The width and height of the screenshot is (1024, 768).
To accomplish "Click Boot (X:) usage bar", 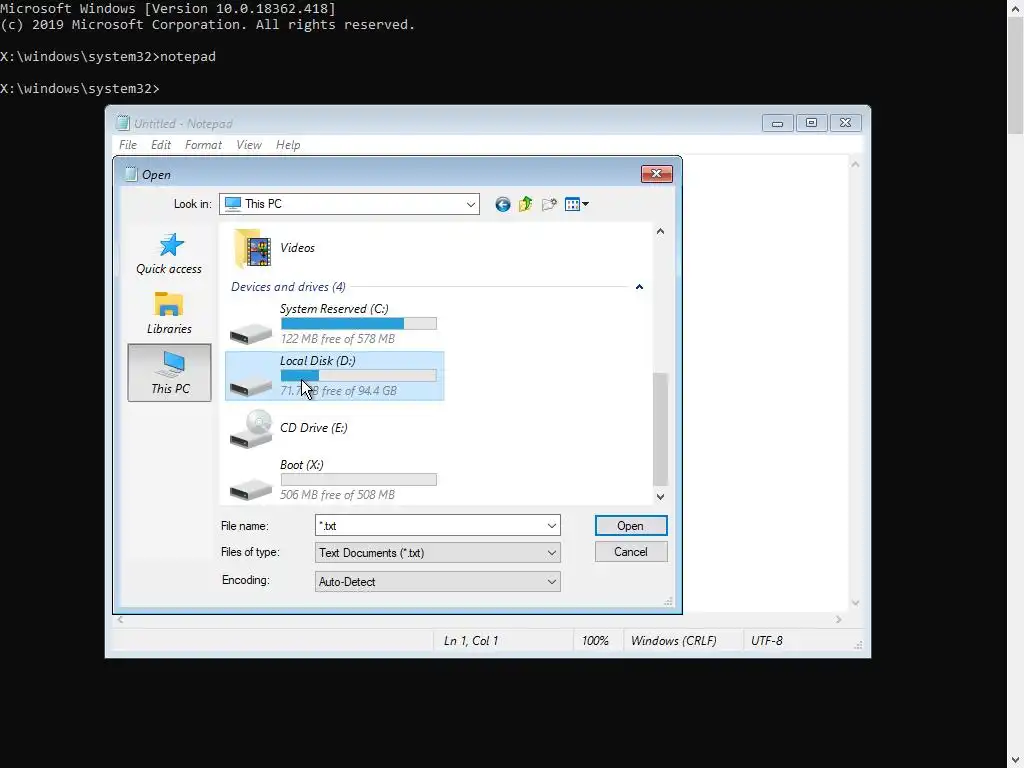I will [x=359, y=479].
